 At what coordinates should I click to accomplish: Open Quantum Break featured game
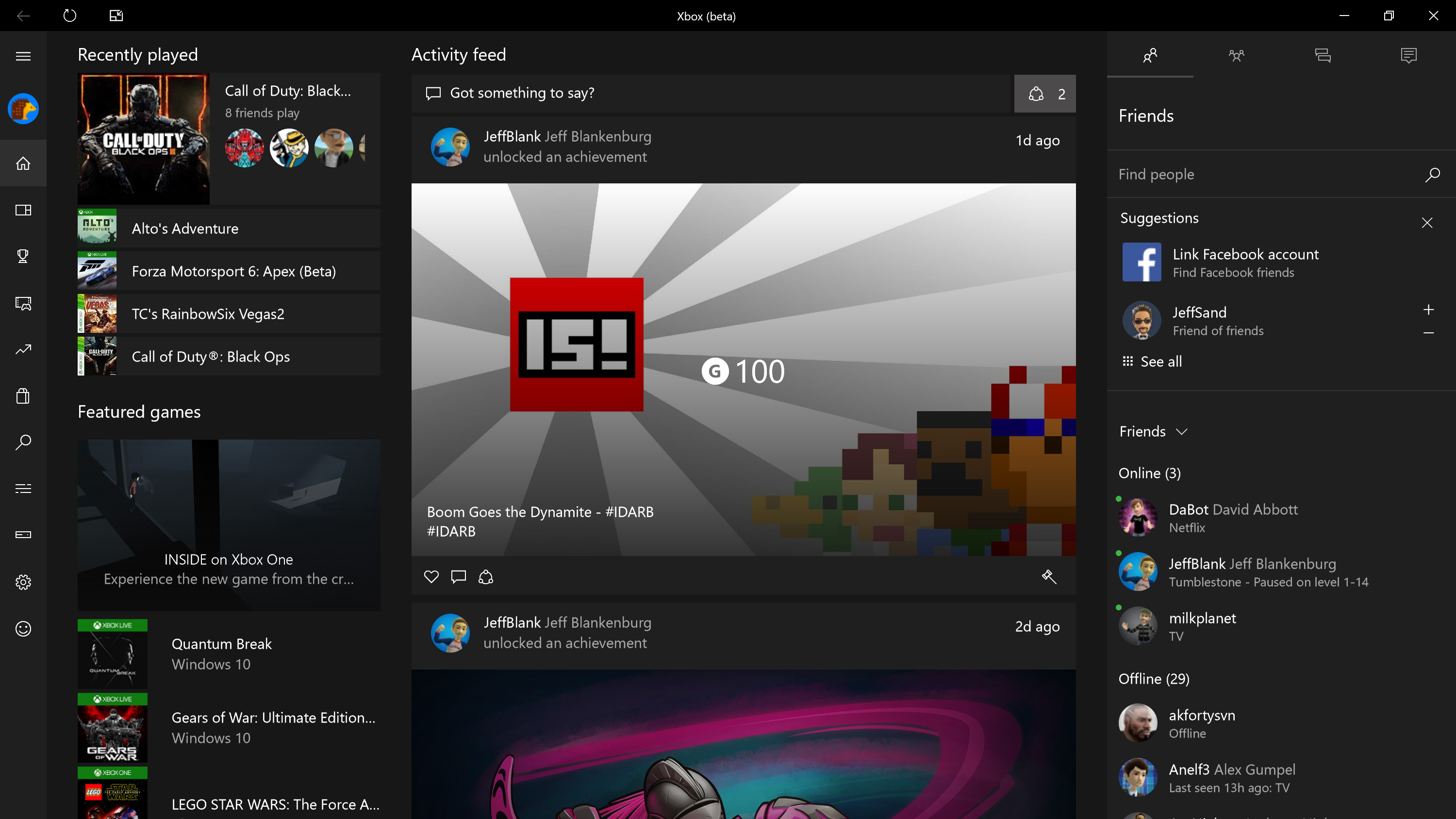click(x=229, y=654)
